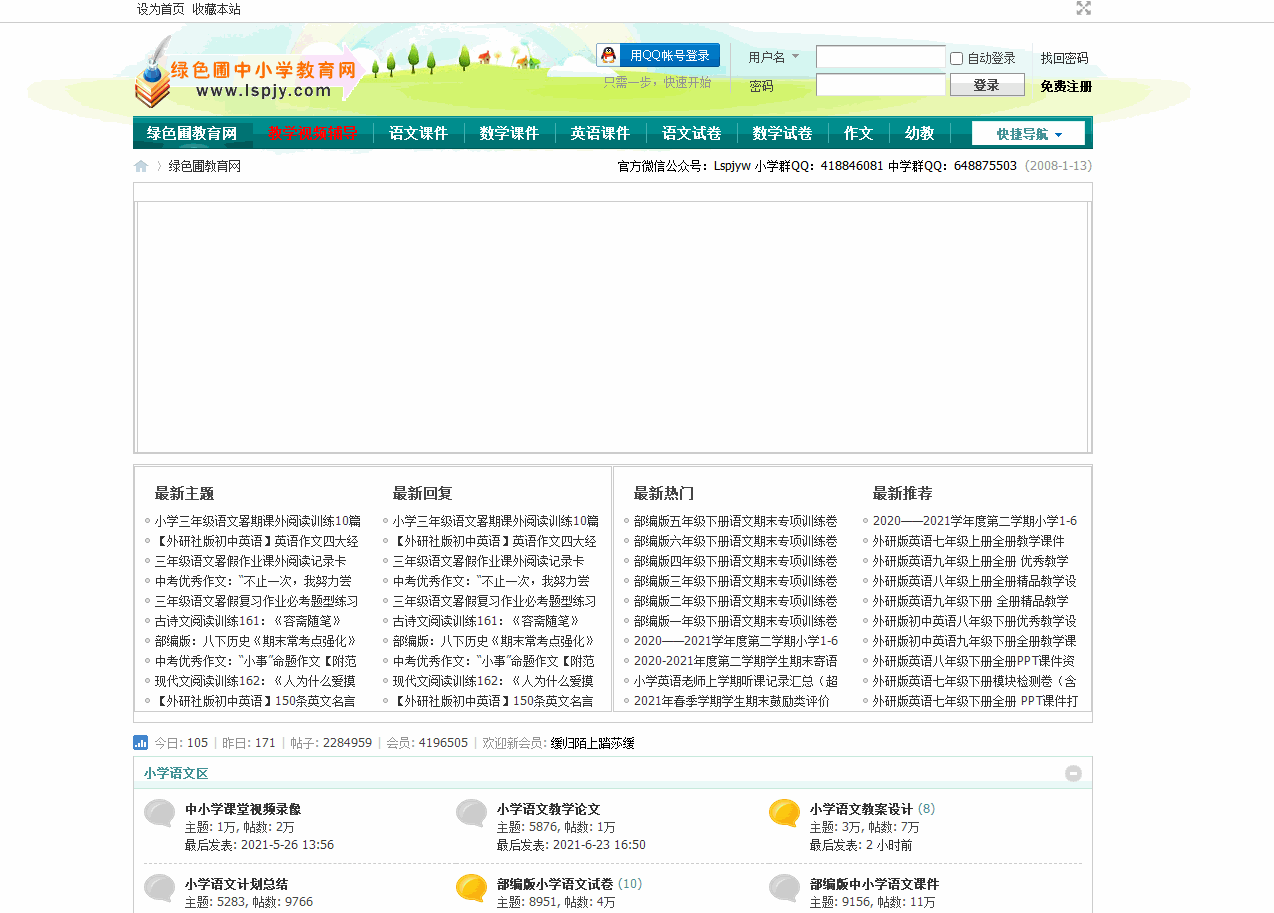Open the 小学语文教学论文 forum title
This screenshot has width=1274, height=913.
(x=548, y=809)
